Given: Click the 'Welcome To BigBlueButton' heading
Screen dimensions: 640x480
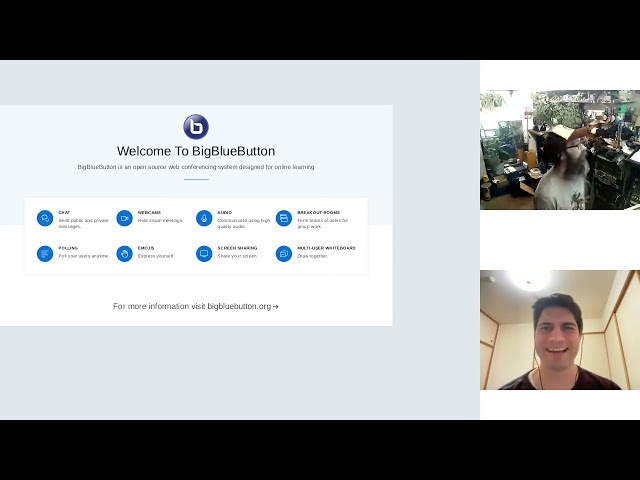Looking at the screenshot, I should (196, 151).
